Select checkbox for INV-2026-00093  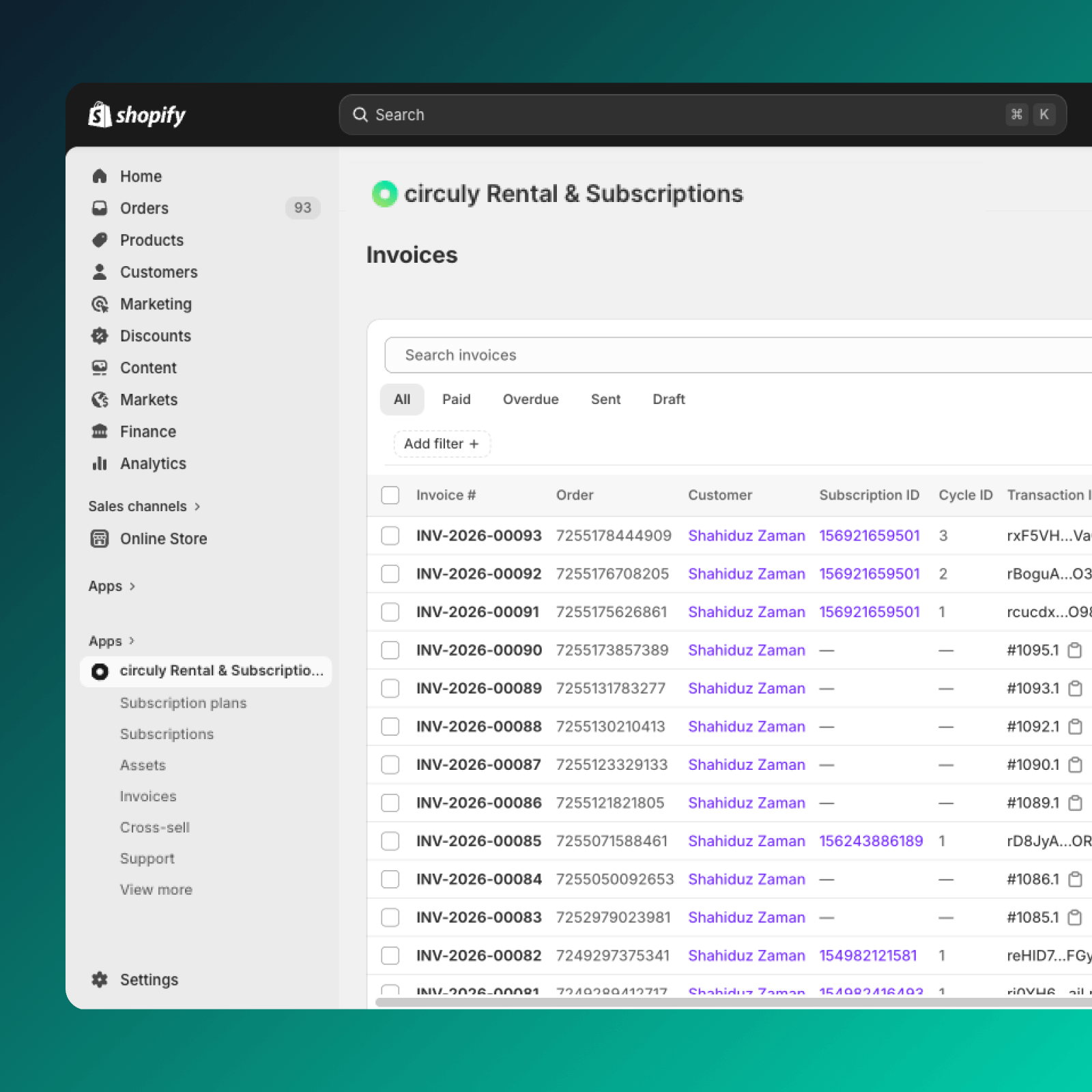click(x=390, y=536)
